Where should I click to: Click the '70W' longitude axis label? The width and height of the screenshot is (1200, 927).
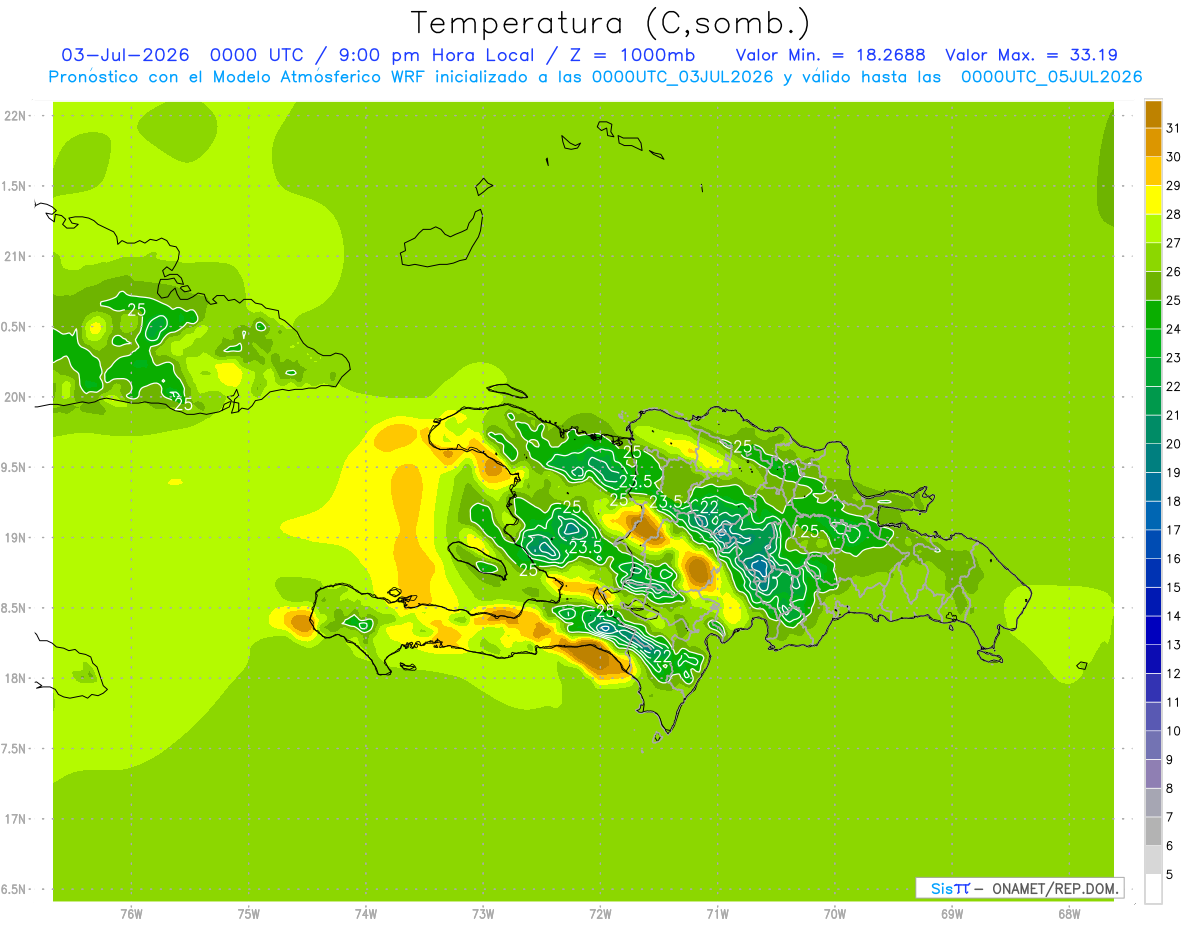point(834,914)
